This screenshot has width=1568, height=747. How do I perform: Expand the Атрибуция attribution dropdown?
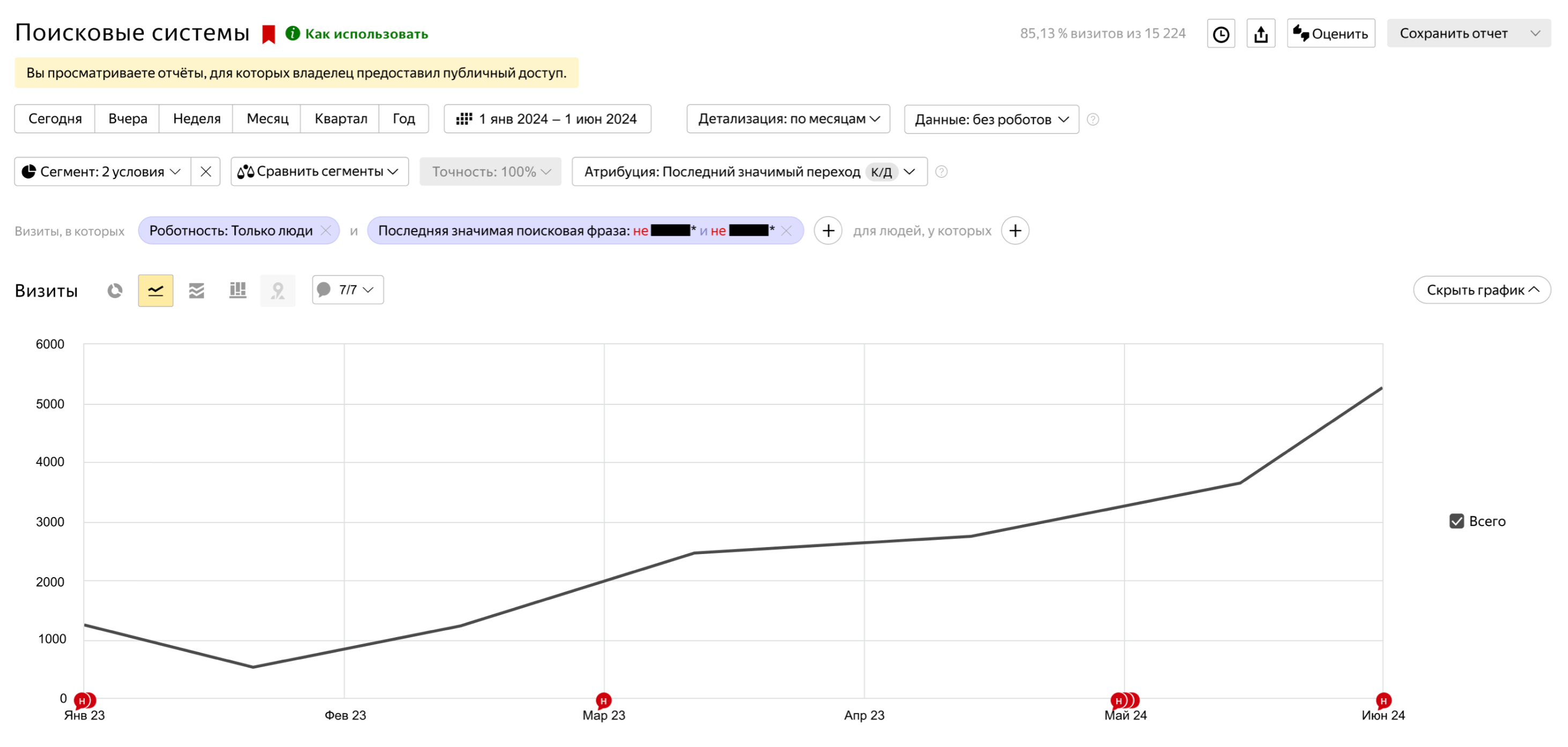[x=749, y=172]
